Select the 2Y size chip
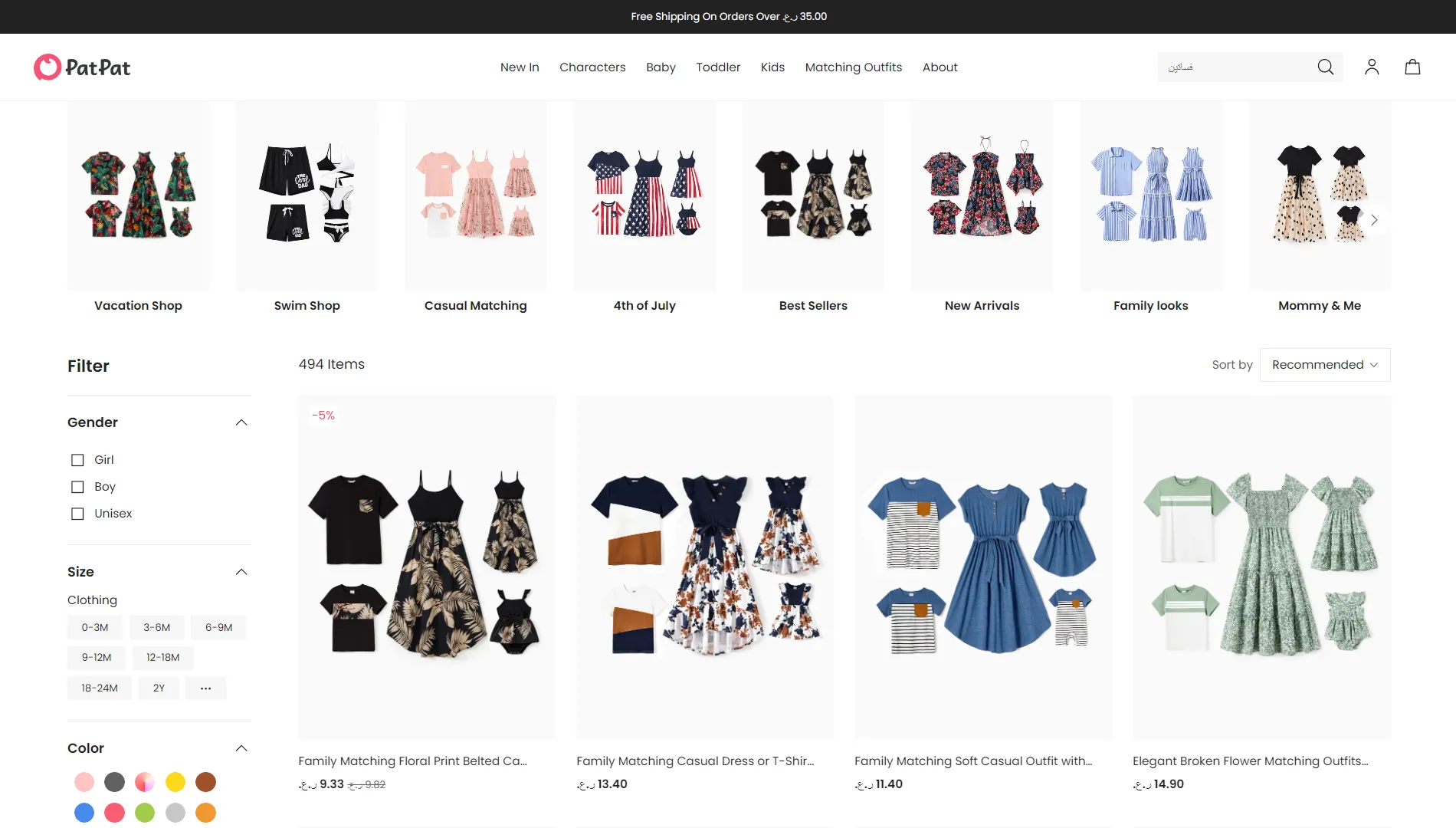 pyautogui.click(x=159, y=688)
